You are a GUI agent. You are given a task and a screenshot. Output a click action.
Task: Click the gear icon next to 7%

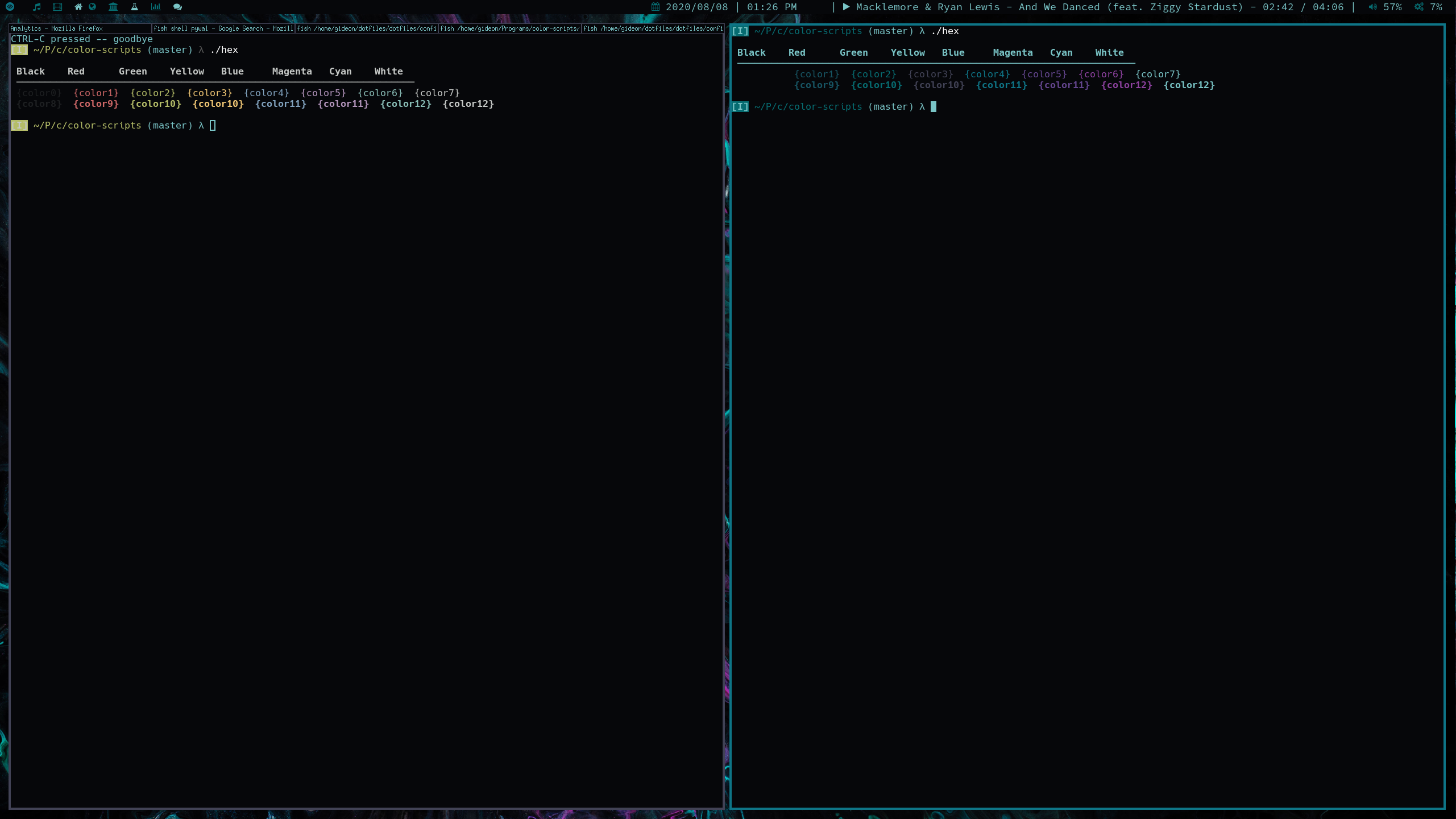click(1417, 7)
